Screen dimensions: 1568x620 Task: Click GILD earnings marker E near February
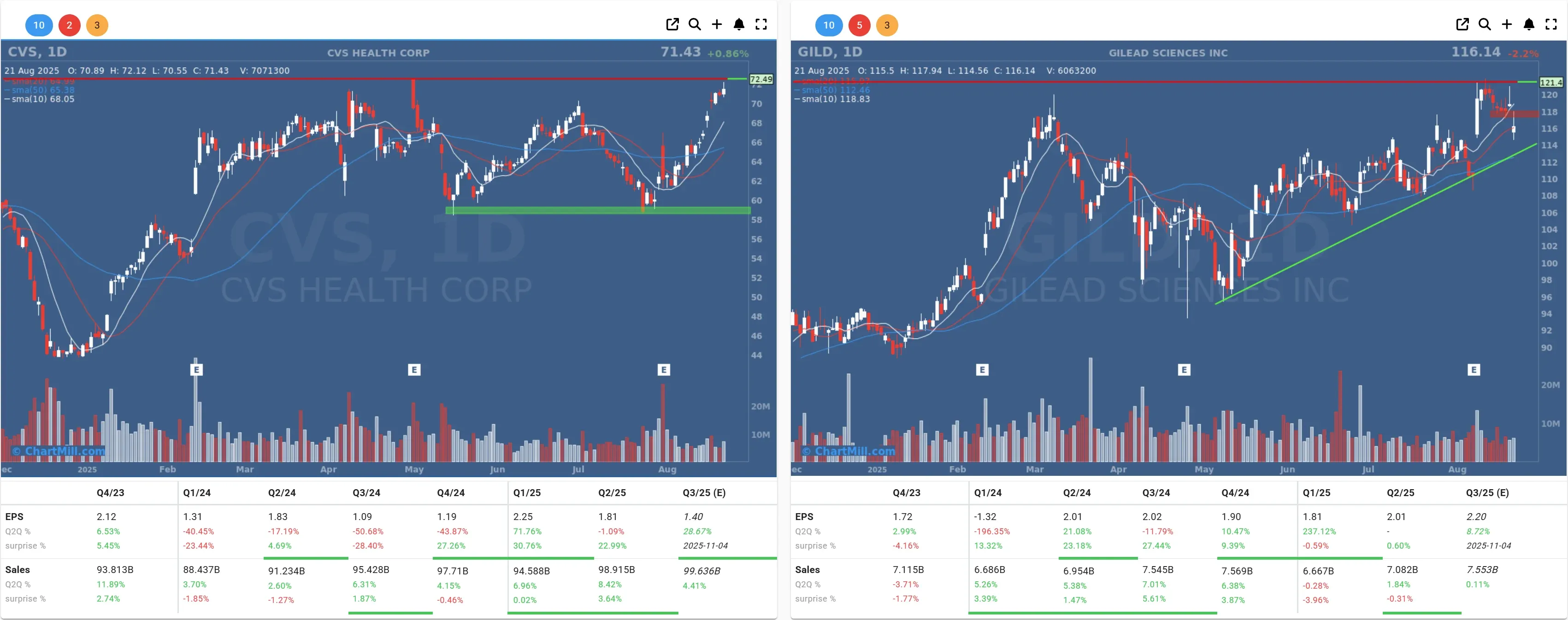[982, 369]
